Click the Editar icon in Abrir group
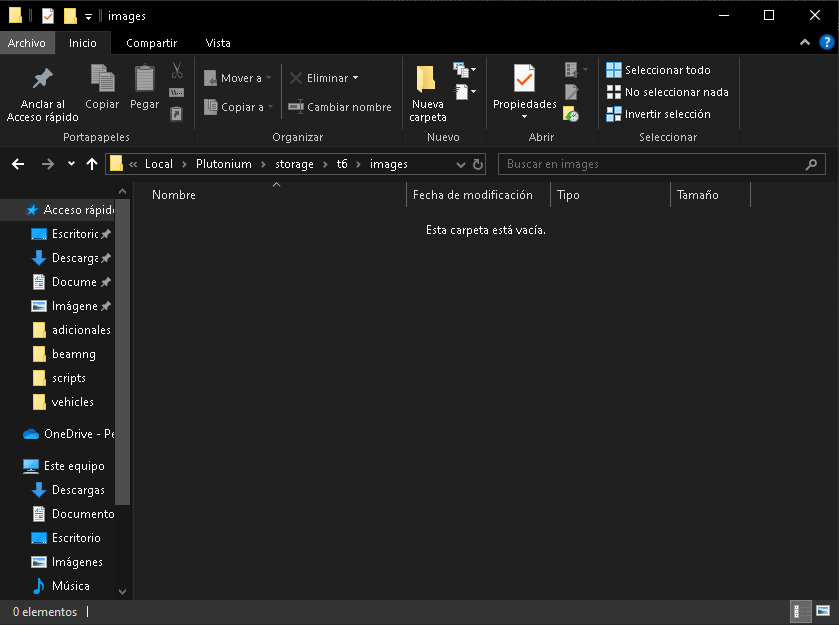 click(571, 92)
